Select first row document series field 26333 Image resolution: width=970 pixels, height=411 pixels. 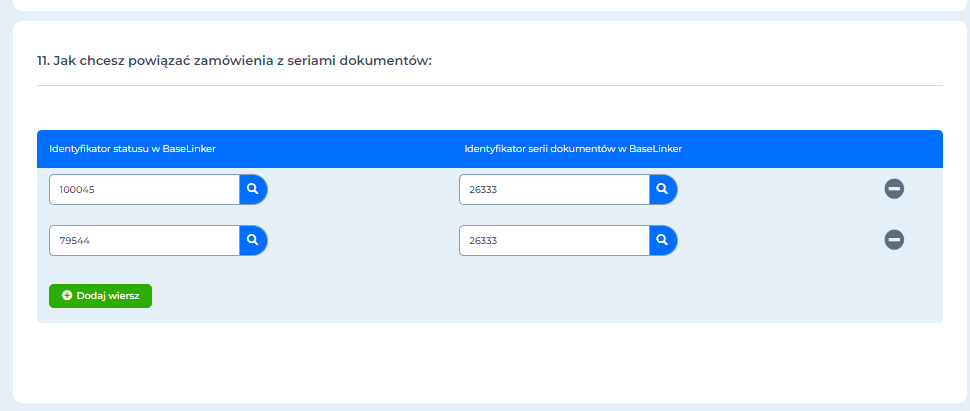[x=554, y=189]
